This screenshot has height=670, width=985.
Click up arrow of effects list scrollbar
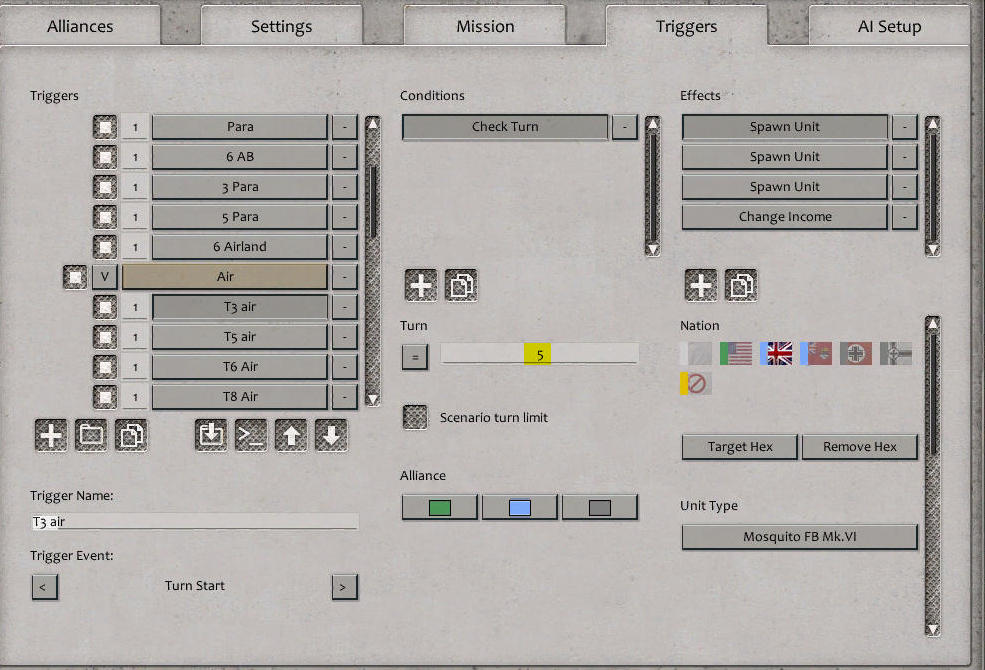point(933,123)
